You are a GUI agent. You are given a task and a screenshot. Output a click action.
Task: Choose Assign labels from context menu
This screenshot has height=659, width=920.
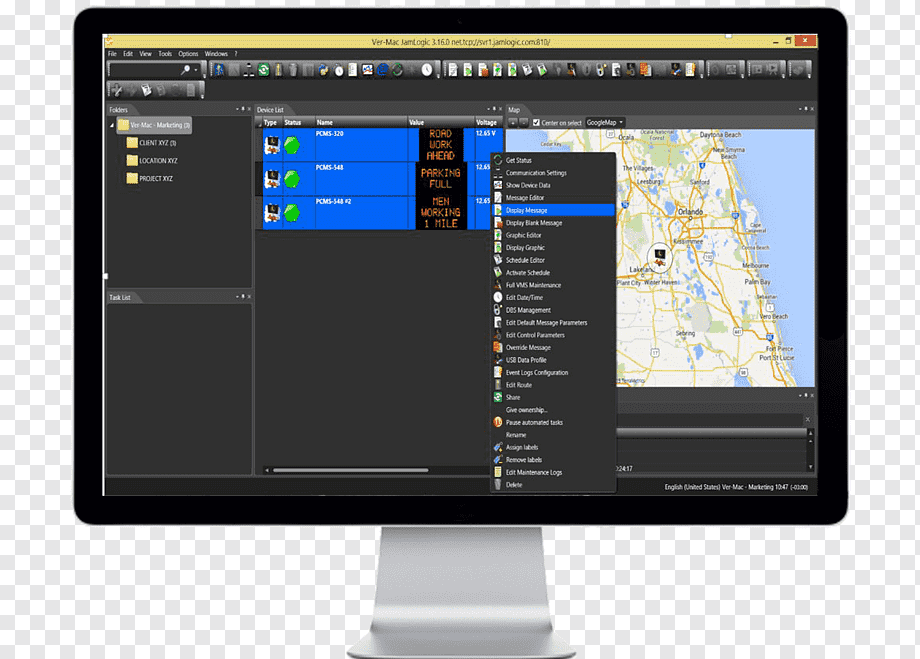553,447
